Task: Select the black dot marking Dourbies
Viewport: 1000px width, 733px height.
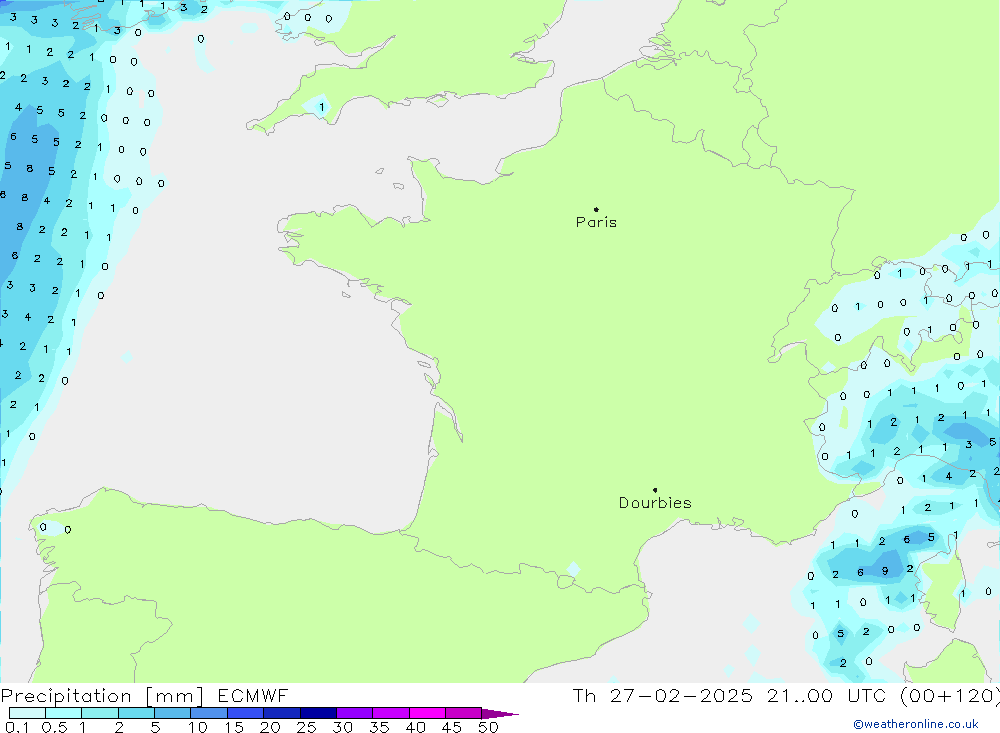Action: pos(655,490)
